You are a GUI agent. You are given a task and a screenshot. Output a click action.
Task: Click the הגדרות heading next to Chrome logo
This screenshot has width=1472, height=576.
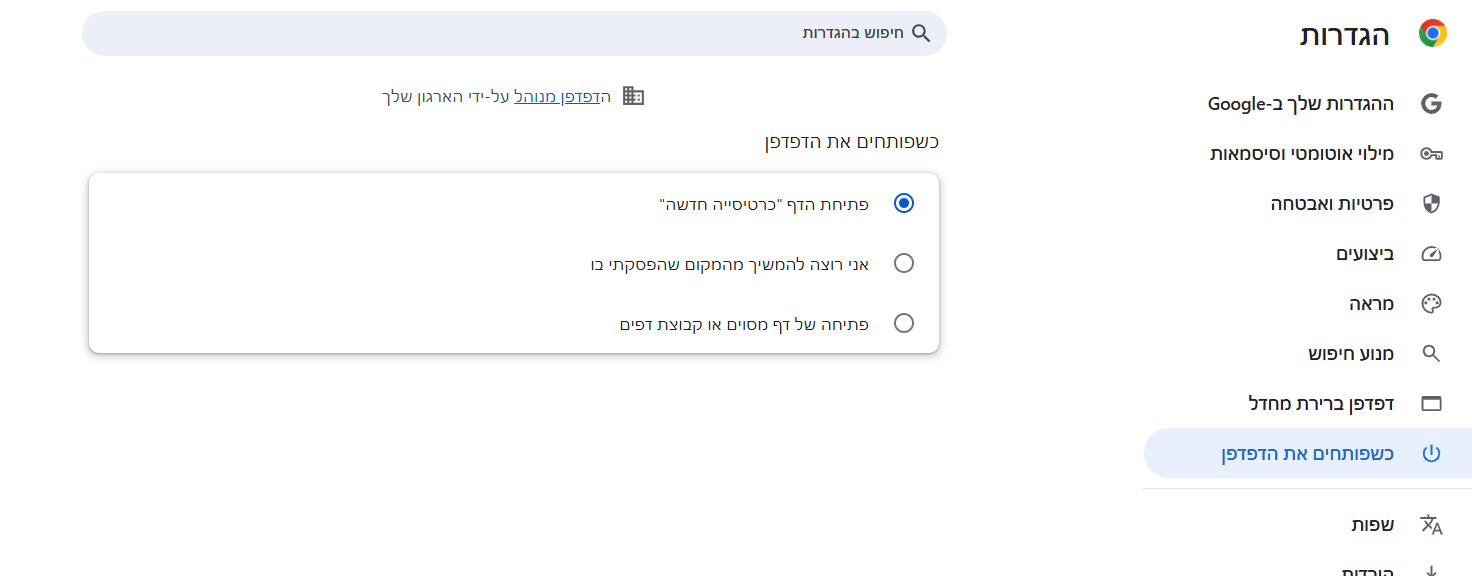(x=1361, y=34)
